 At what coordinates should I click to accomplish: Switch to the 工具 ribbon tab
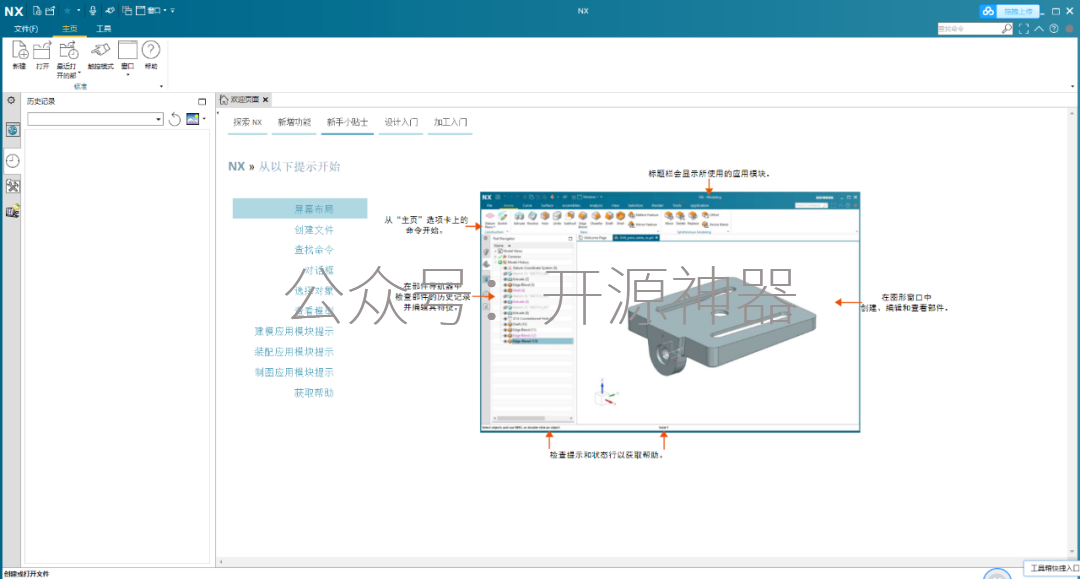click(x=104, y=28)
